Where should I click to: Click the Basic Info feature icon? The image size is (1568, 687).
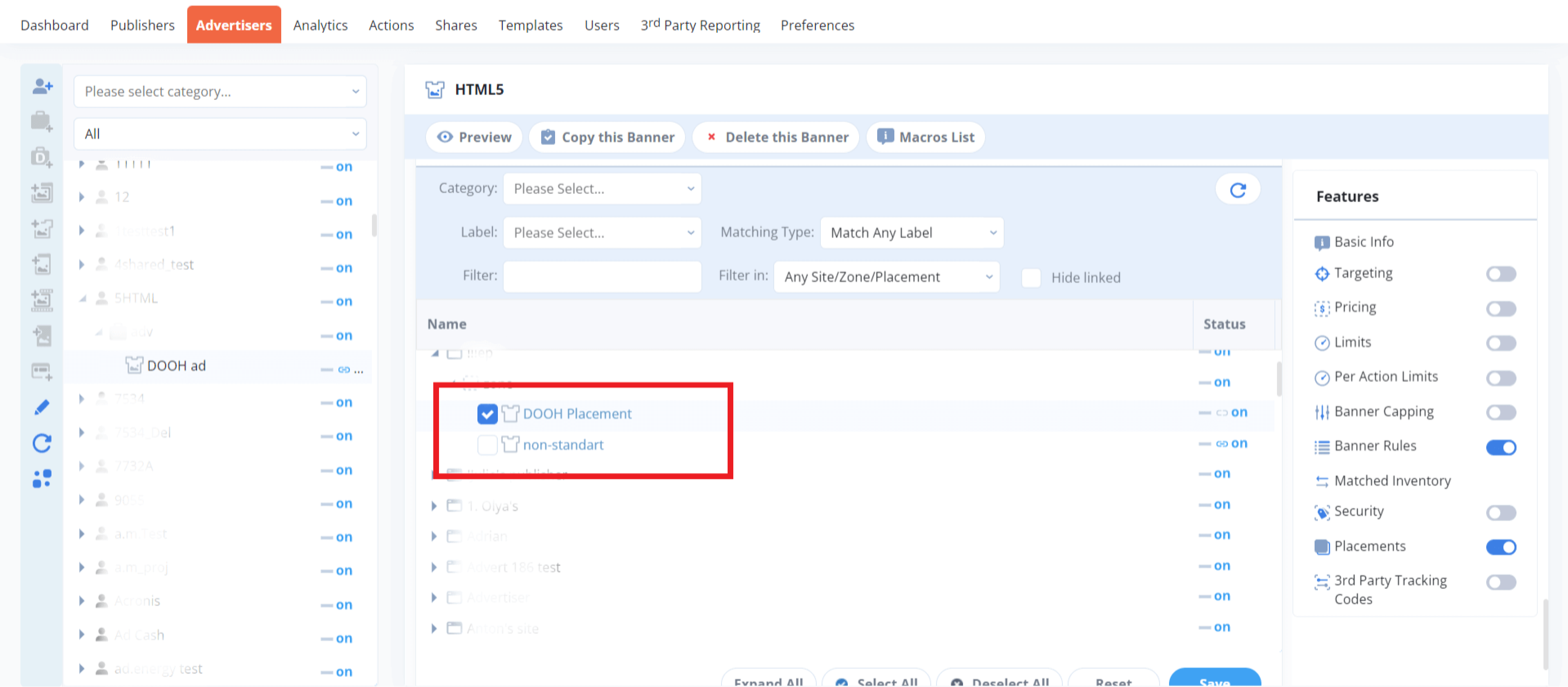tap(1322, 242)
